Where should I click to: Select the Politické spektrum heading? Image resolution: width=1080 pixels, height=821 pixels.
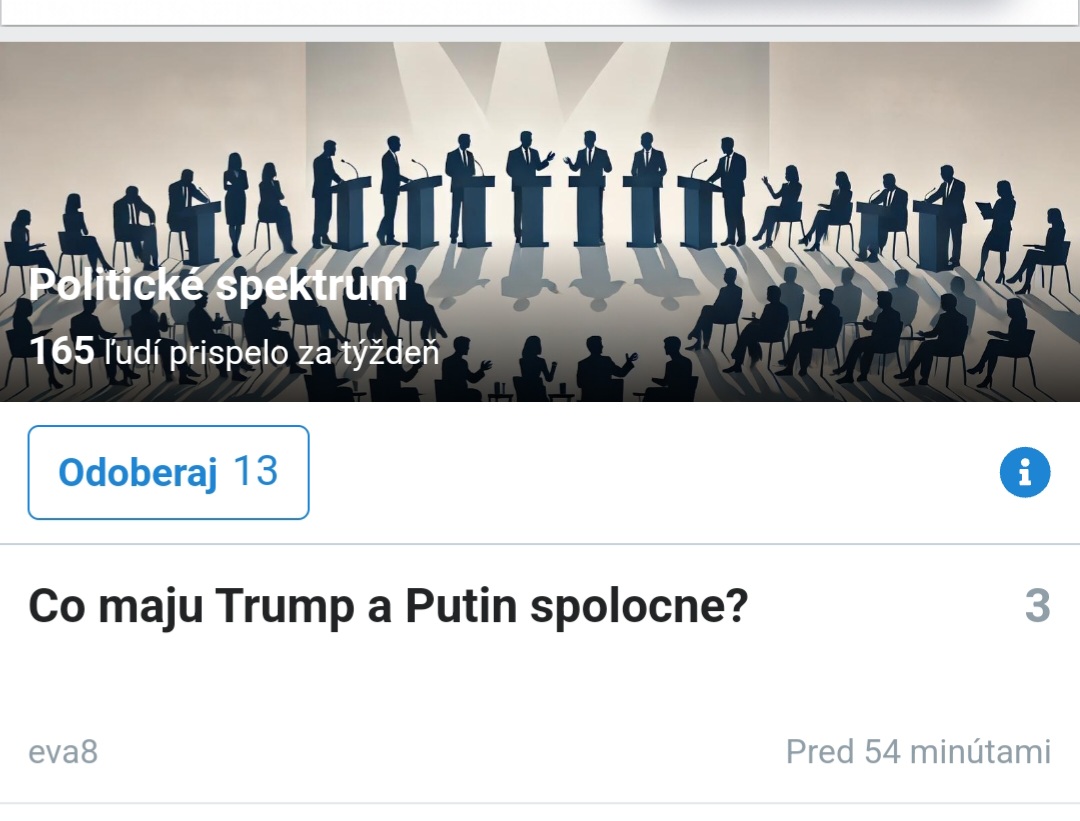coord(218,286)
